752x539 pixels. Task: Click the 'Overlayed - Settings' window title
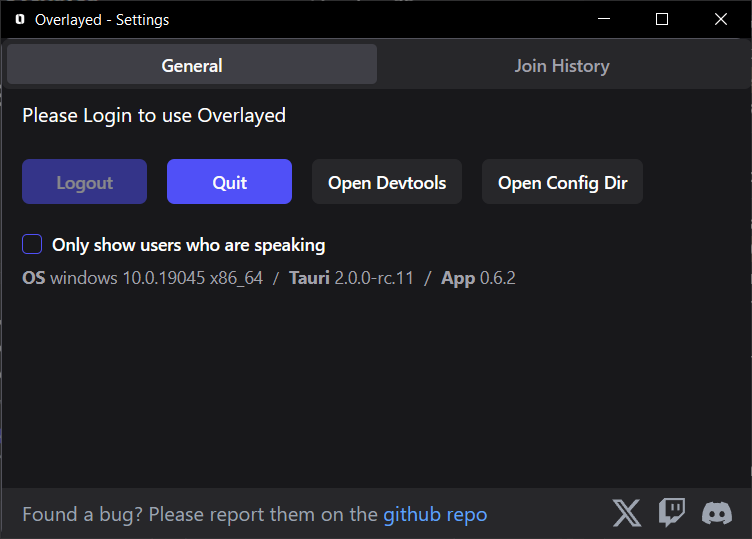(x=102, y=20)
